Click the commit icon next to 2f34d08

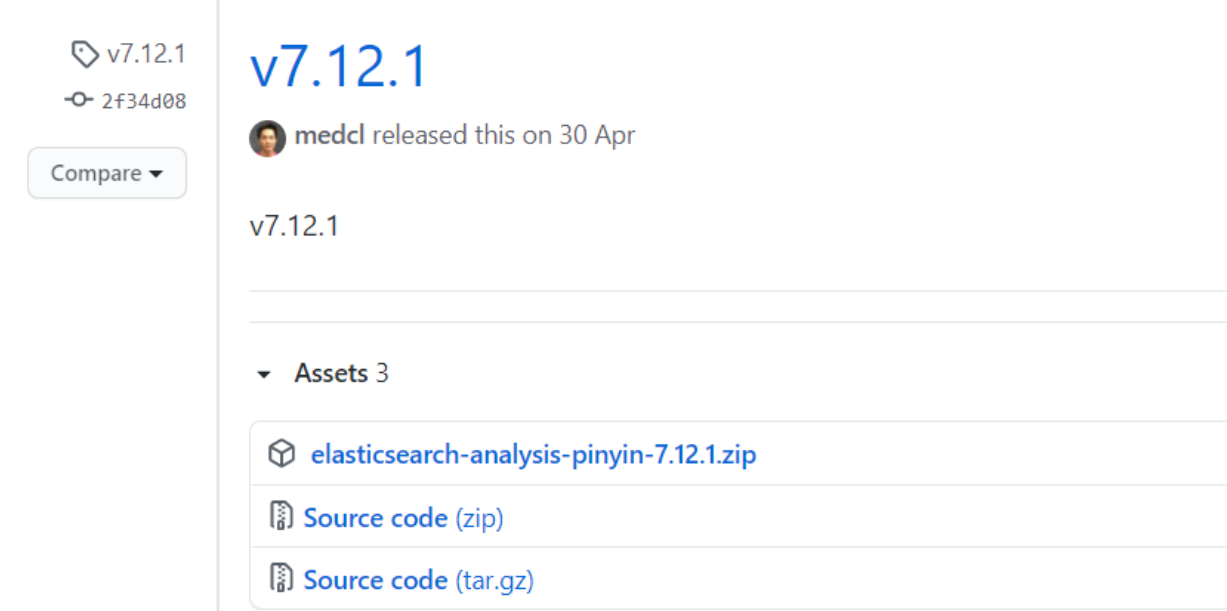79,100
